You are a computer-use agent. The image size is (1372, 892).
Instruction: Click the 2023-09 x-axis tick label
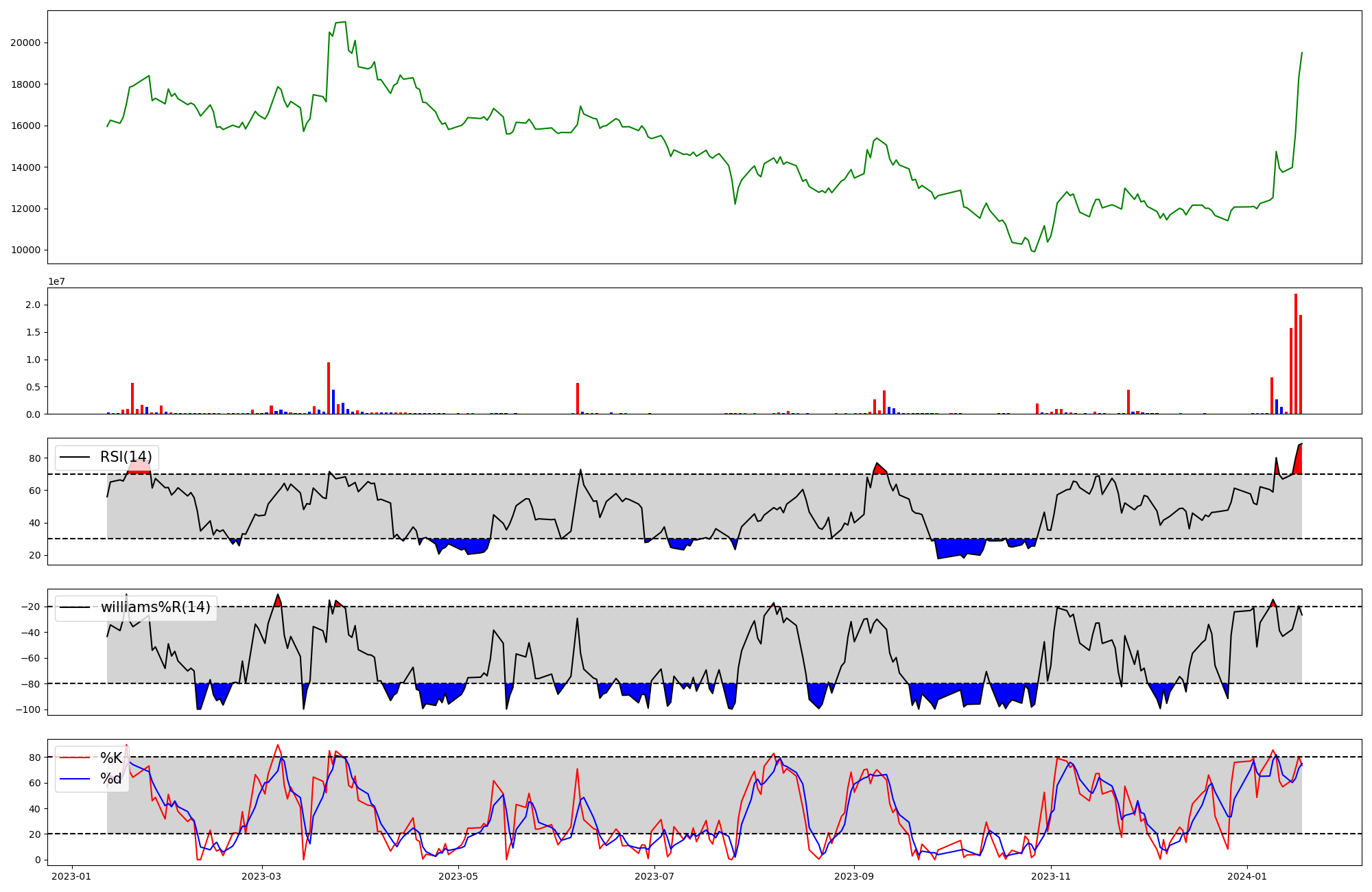point(854,876)
